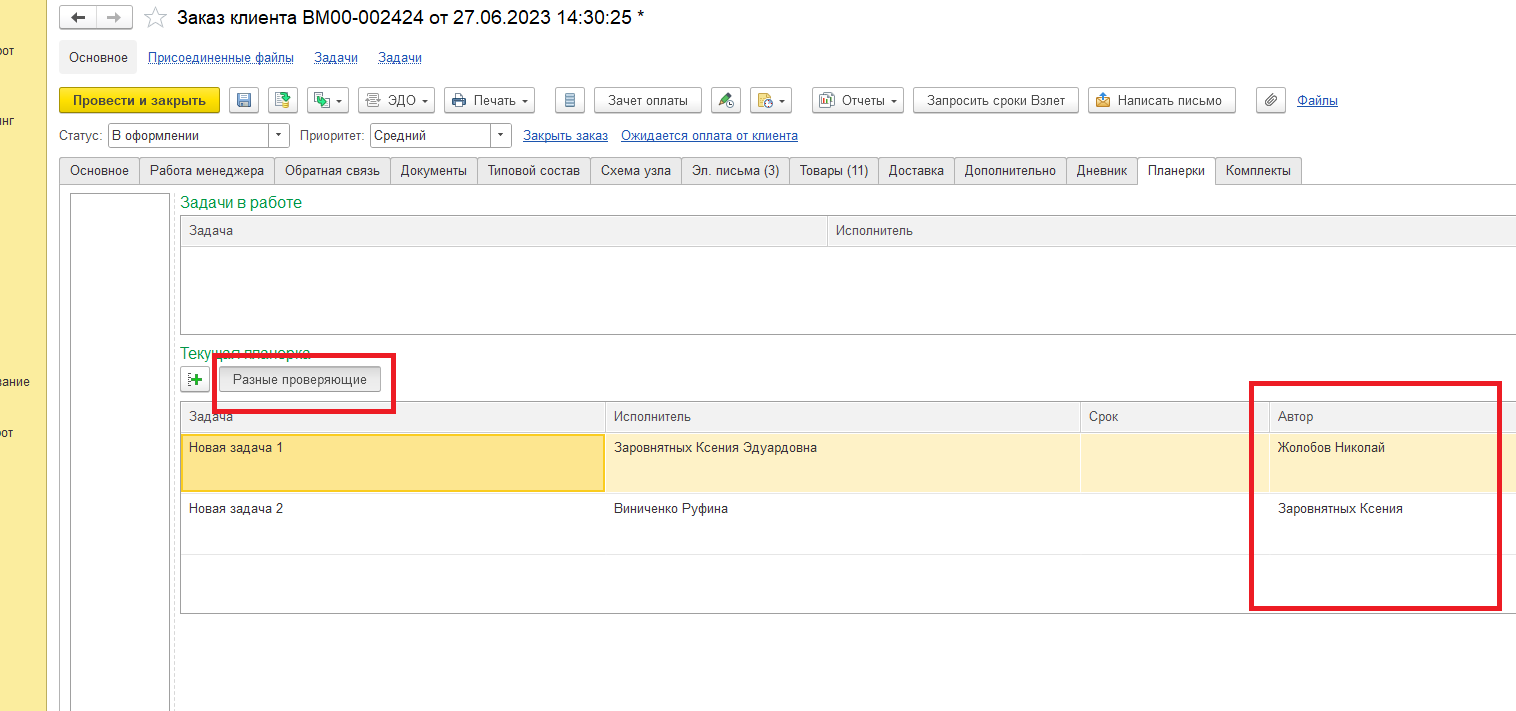Image resolution: width=1516 pixels, height=711 pixels.
Task: Click the post document icon beside the save icon
Action: coord(283,100)
